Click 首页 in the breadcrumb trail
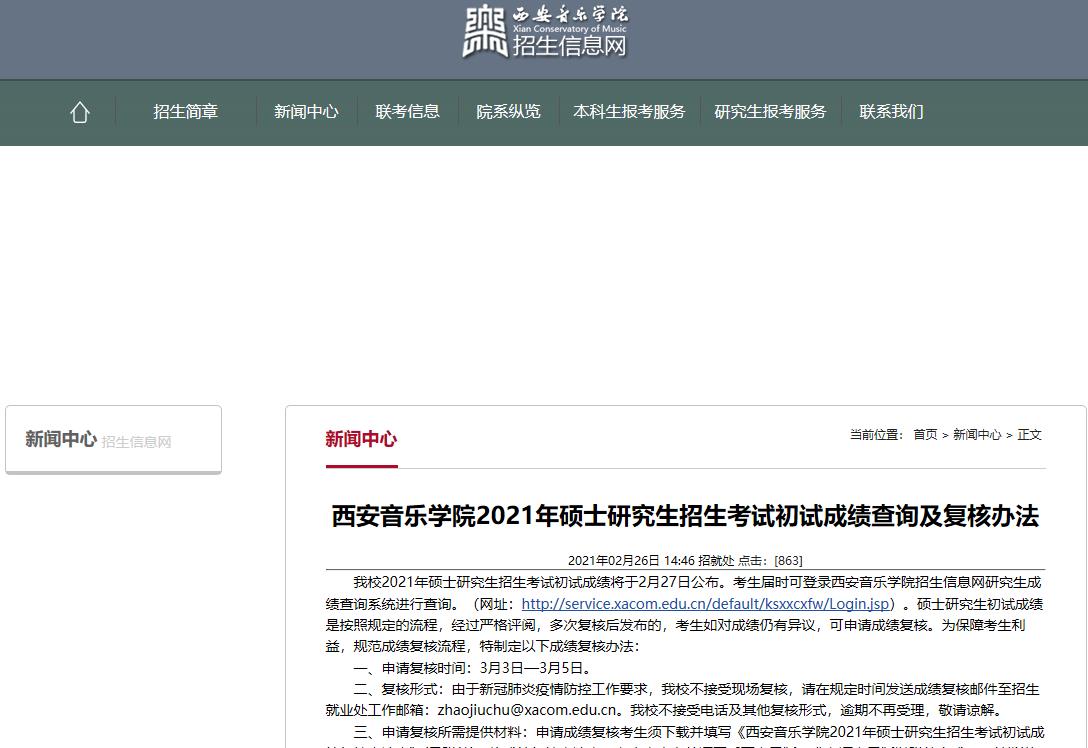This screenshot has height=748, width=1088. pos(925,435)
